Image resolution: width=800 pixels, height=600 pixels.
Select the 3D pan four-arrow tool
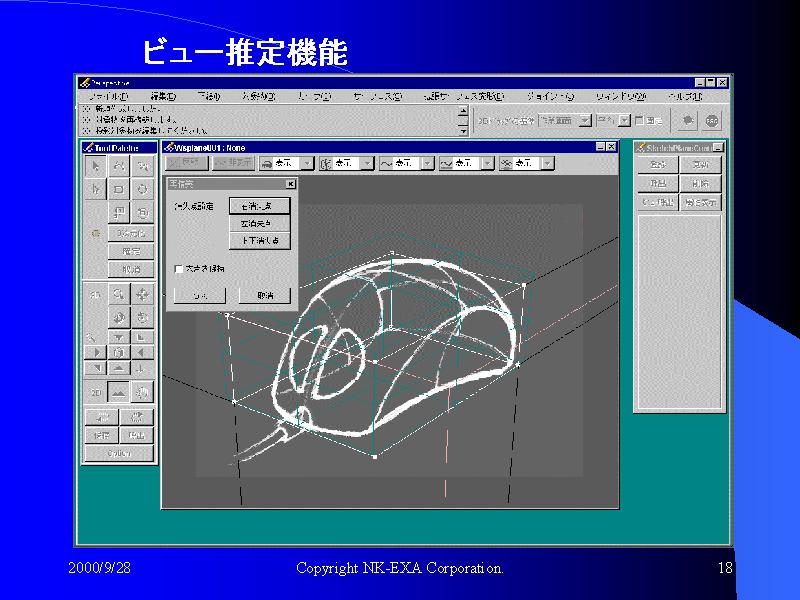click(x=142, y=293)
